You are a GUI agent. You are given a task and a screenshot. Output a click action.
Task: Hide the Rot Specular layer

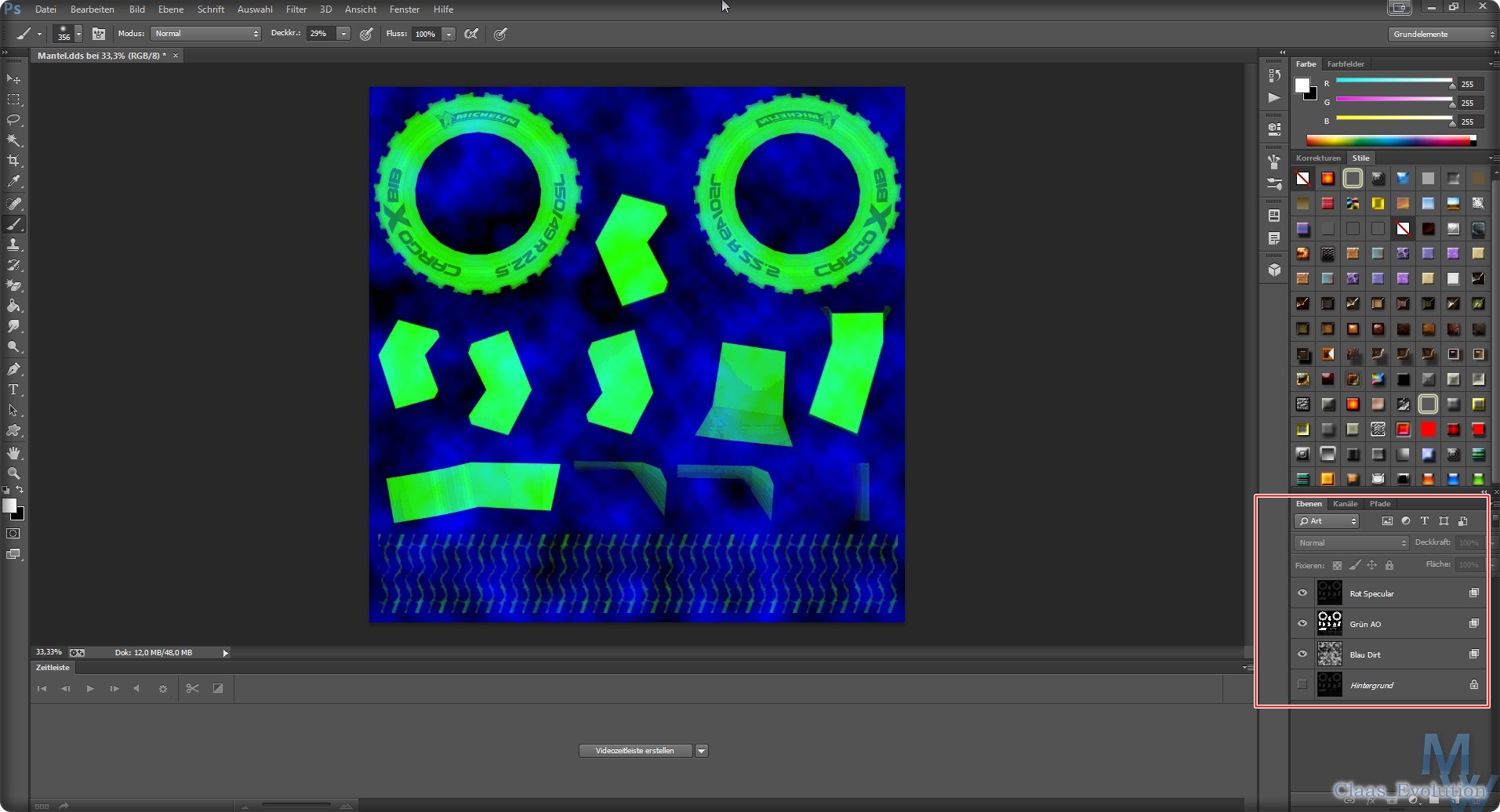(x=1302, y=593)
